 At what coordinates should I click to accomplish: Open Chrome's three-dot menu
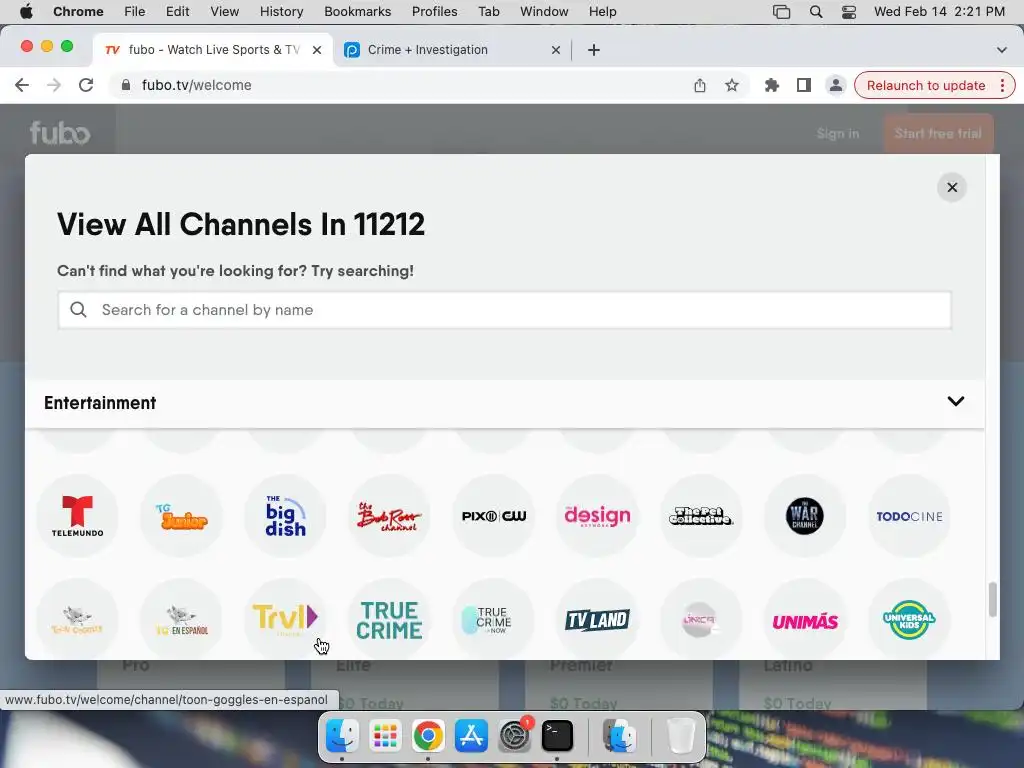(x=1002, y=86)
